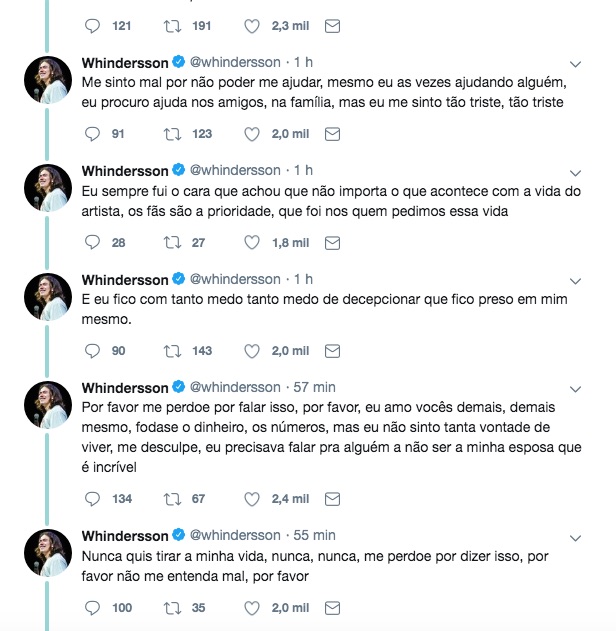Image resolution: width=616 pixels, height=631 pixels.
Task: Reply to the tweet with 91 replies
Action: point(93,134)
